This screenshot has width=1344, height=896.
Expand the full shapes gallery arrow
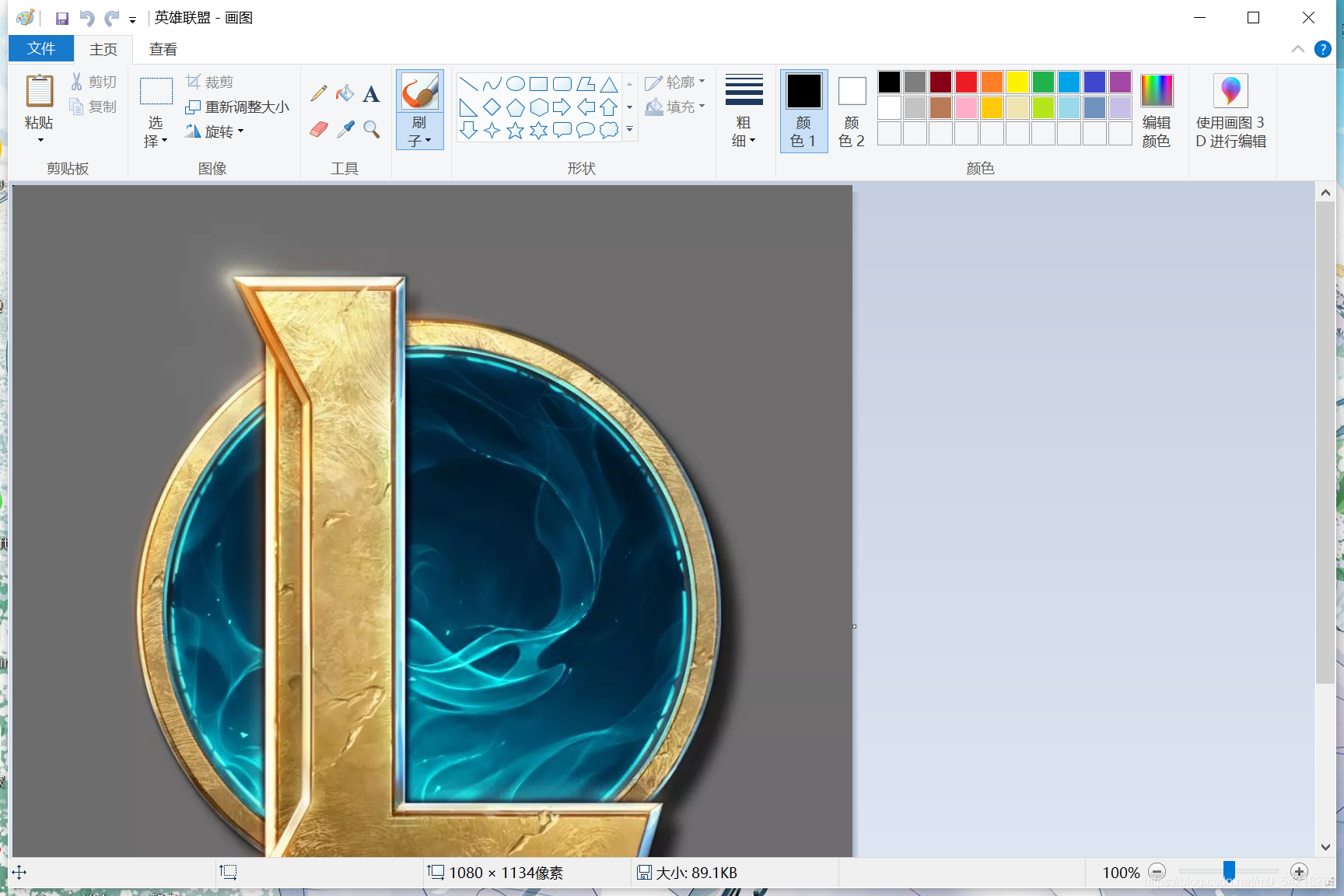click(629, 130)
